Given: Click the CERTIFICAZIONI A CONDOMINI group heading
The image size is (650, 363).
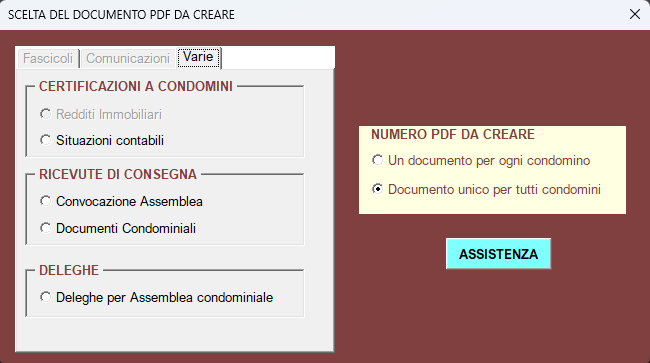Looking at the screenshot, I should pyautogui.click(x=136, y=86).
